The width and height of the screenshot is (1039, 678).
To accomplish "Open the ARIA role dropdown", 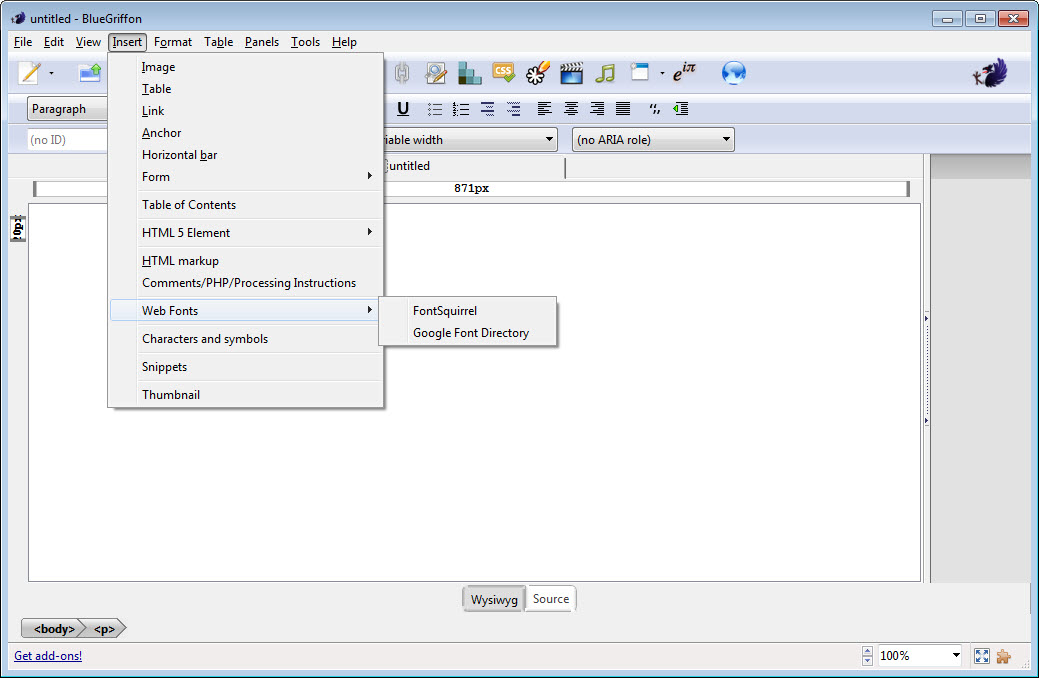I will [653, 140].
